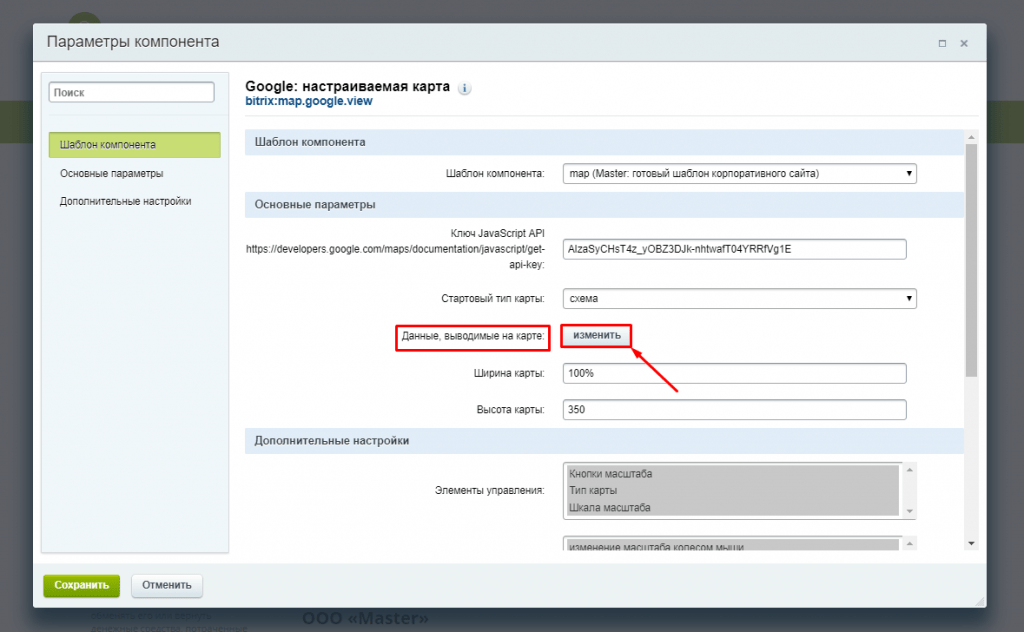Close the component parameters dialog
The height and width of the screenshot is (632, 1024).
pos(964,44)
